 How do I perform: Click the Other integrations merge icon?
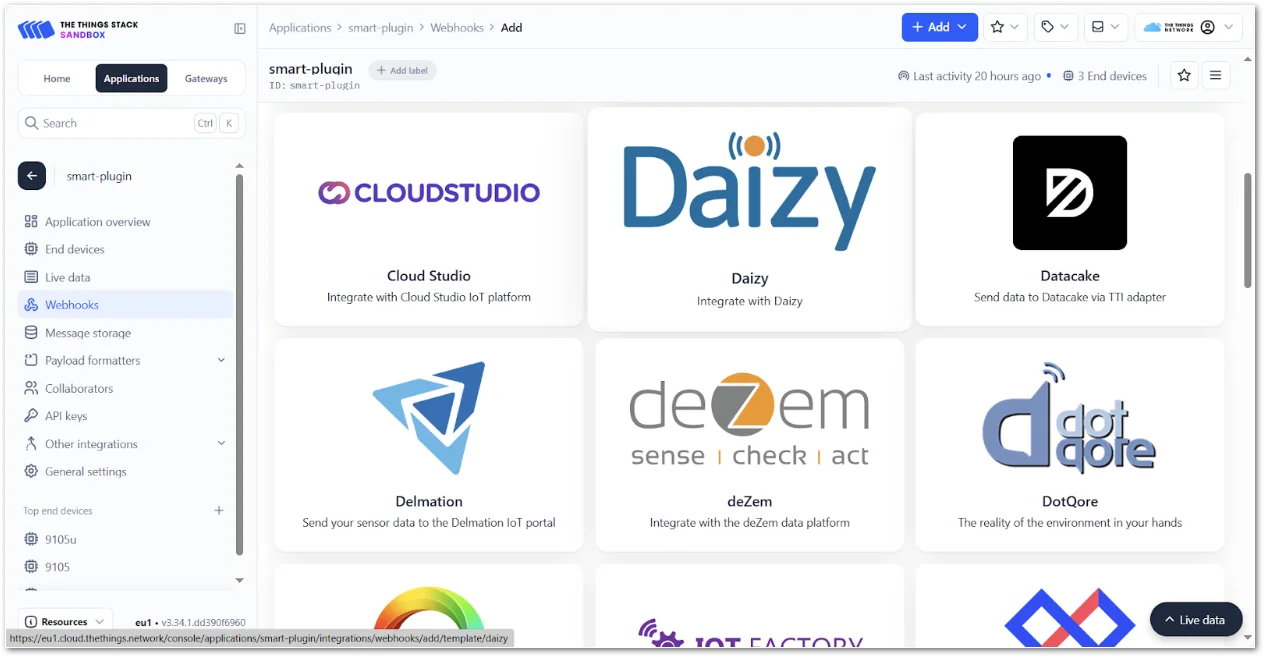(31, 444)
